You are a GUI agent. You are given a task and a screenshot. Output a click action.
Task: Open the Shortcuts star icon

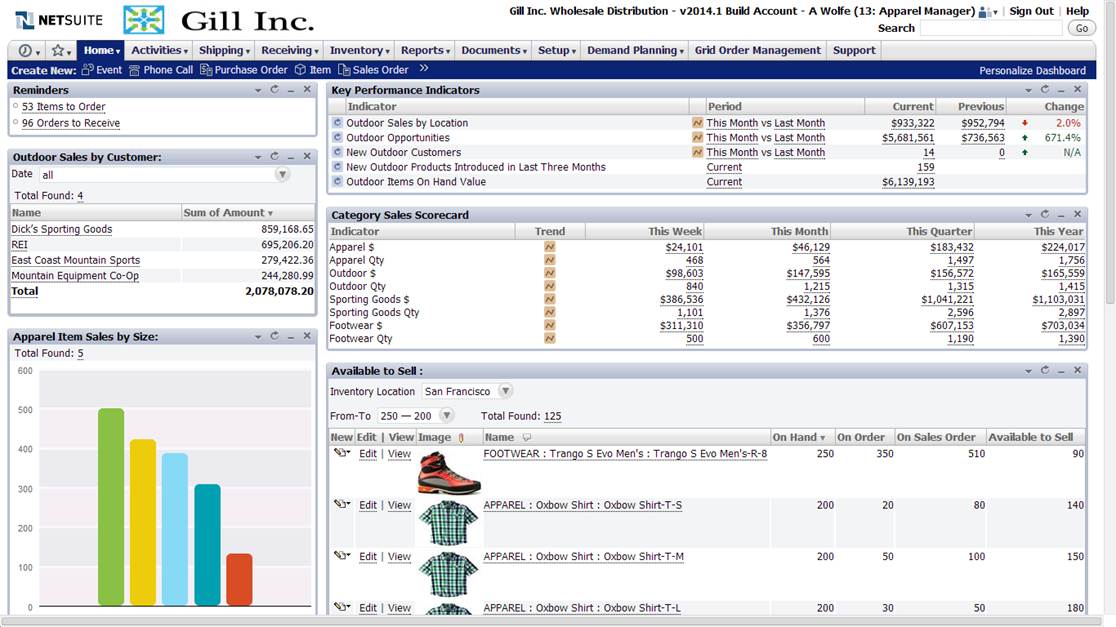pos(58,51)
